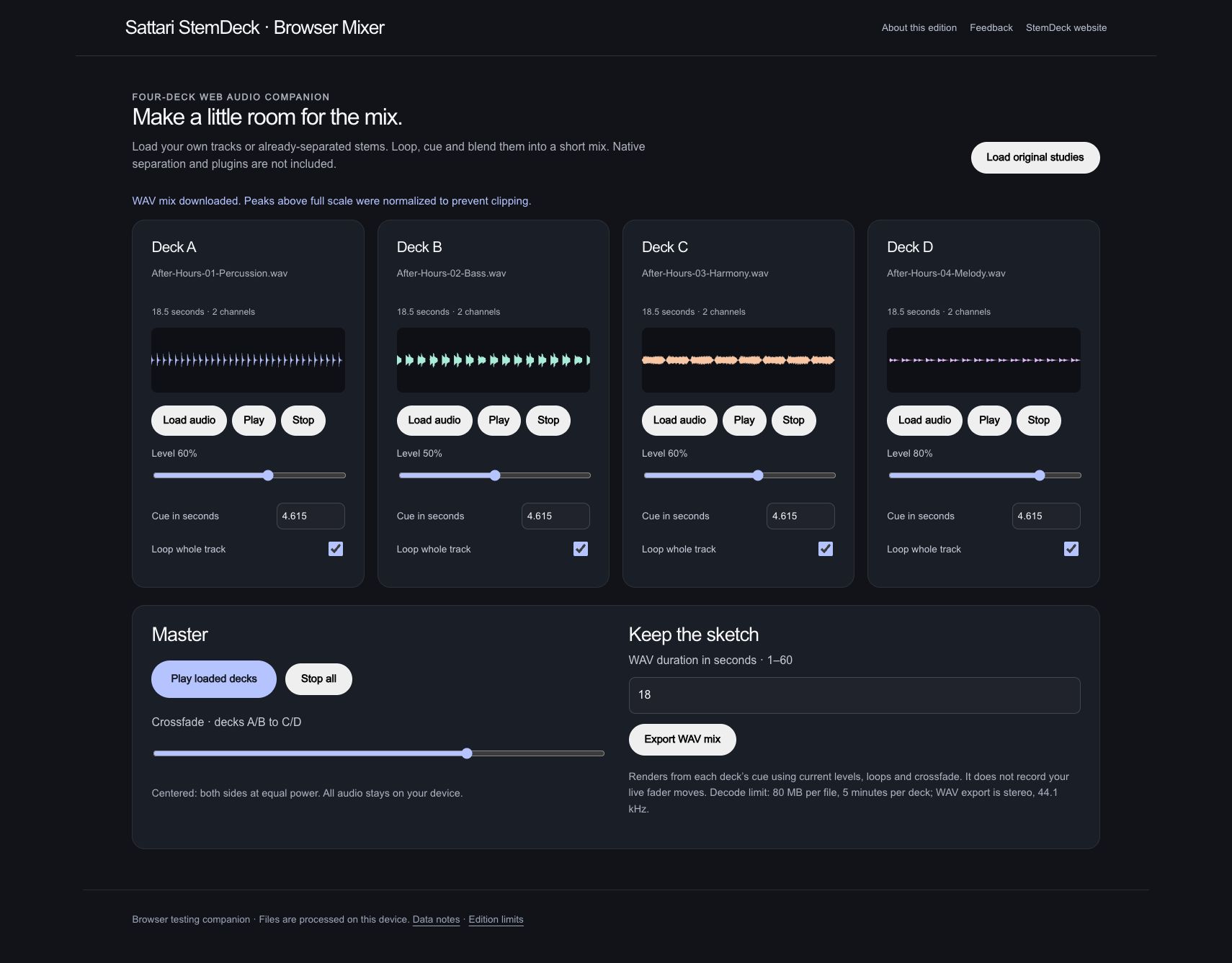Open the Feedback link

coord(991,27)
